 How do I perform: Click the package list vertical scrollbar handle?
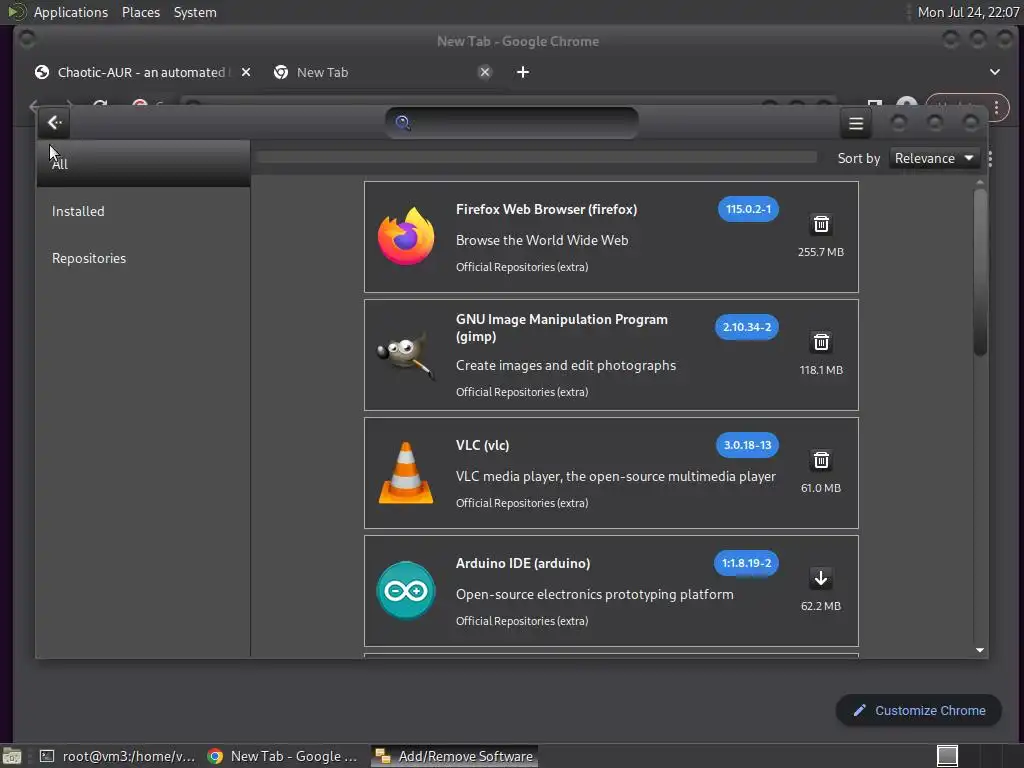click(x=980, y=271)
